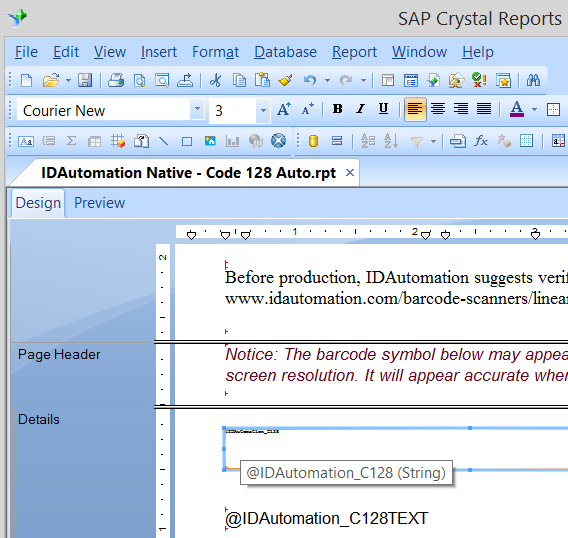Click the Insert Summary sigma icon
The width and height of the screenshot is (568, 538).
click(71, 141)
